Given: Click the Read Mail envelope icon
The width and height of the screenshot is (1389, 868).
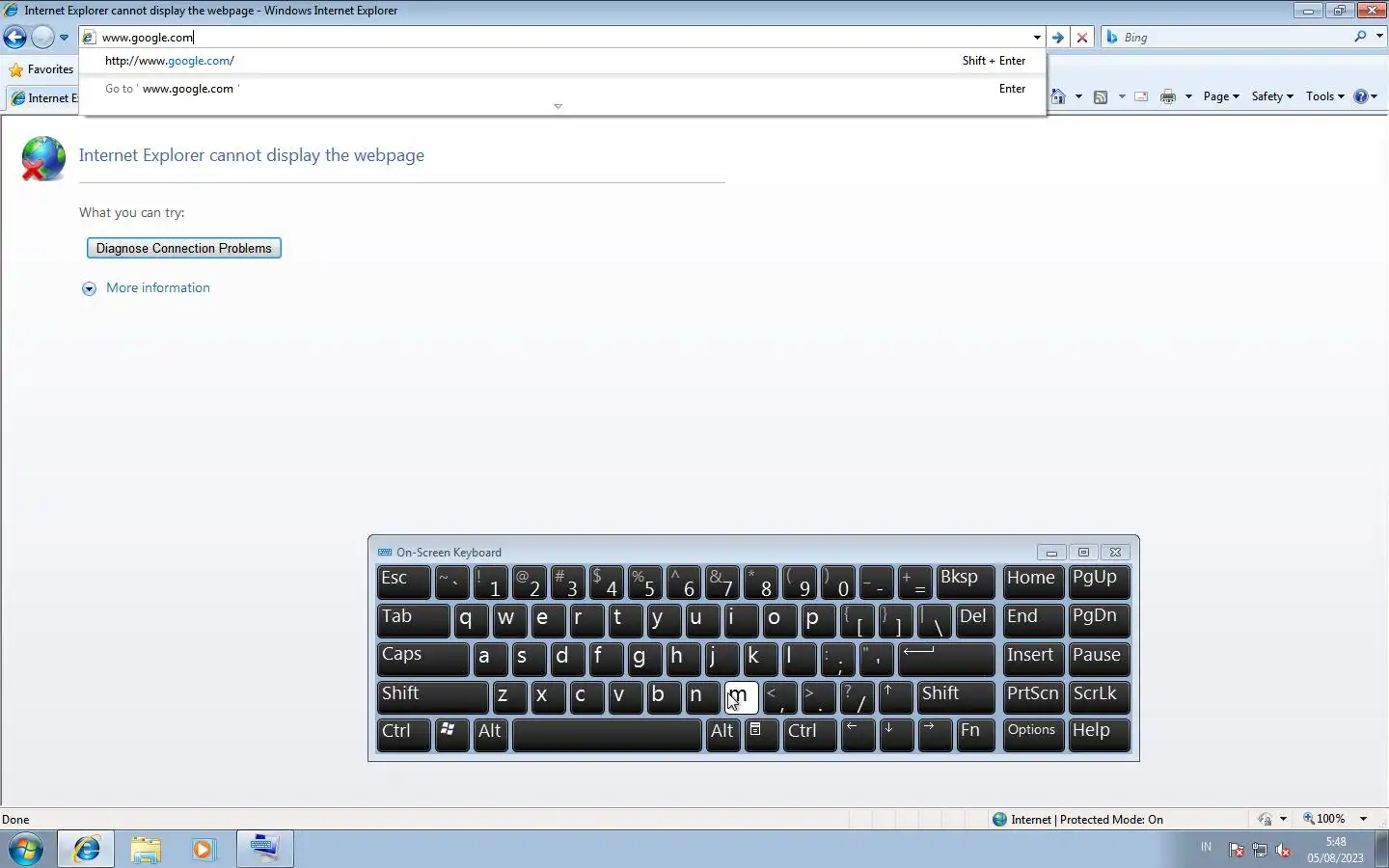Looking at the screenshot, I should point(1141,96).
